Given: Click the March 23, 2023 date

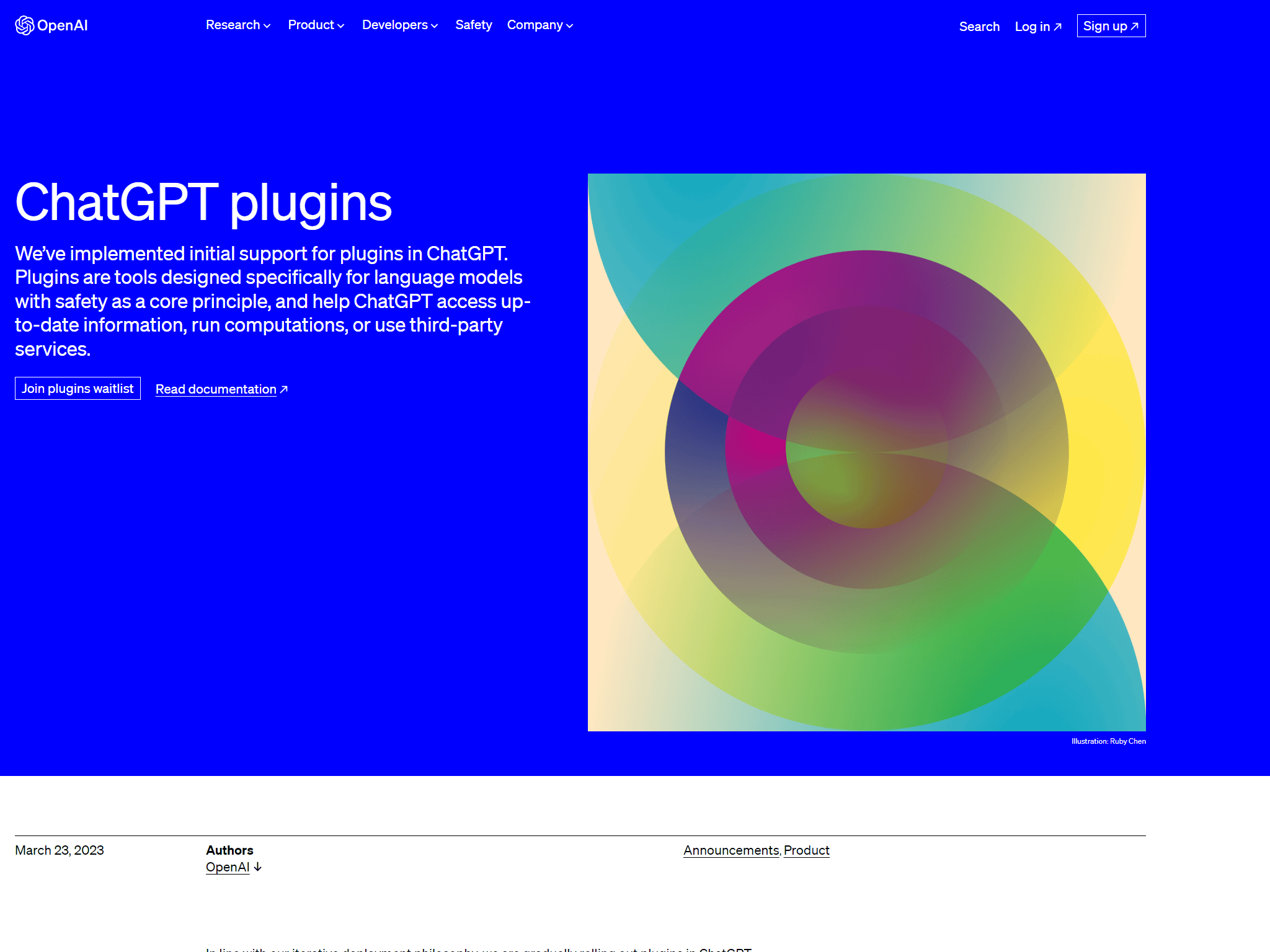Looking at the screenshot, I should coord(60,850).
